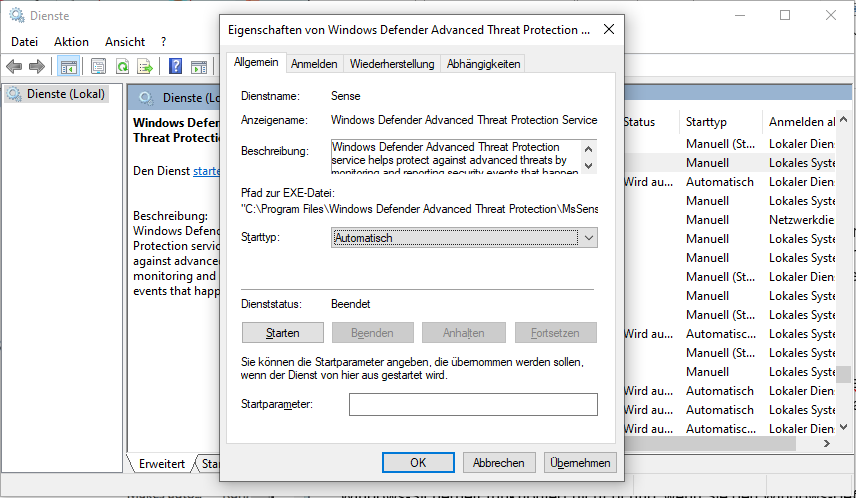Cancel the dialog with Abbrechen
The height and width of the screenshot is (498, 856).
(x=498, y=463)
